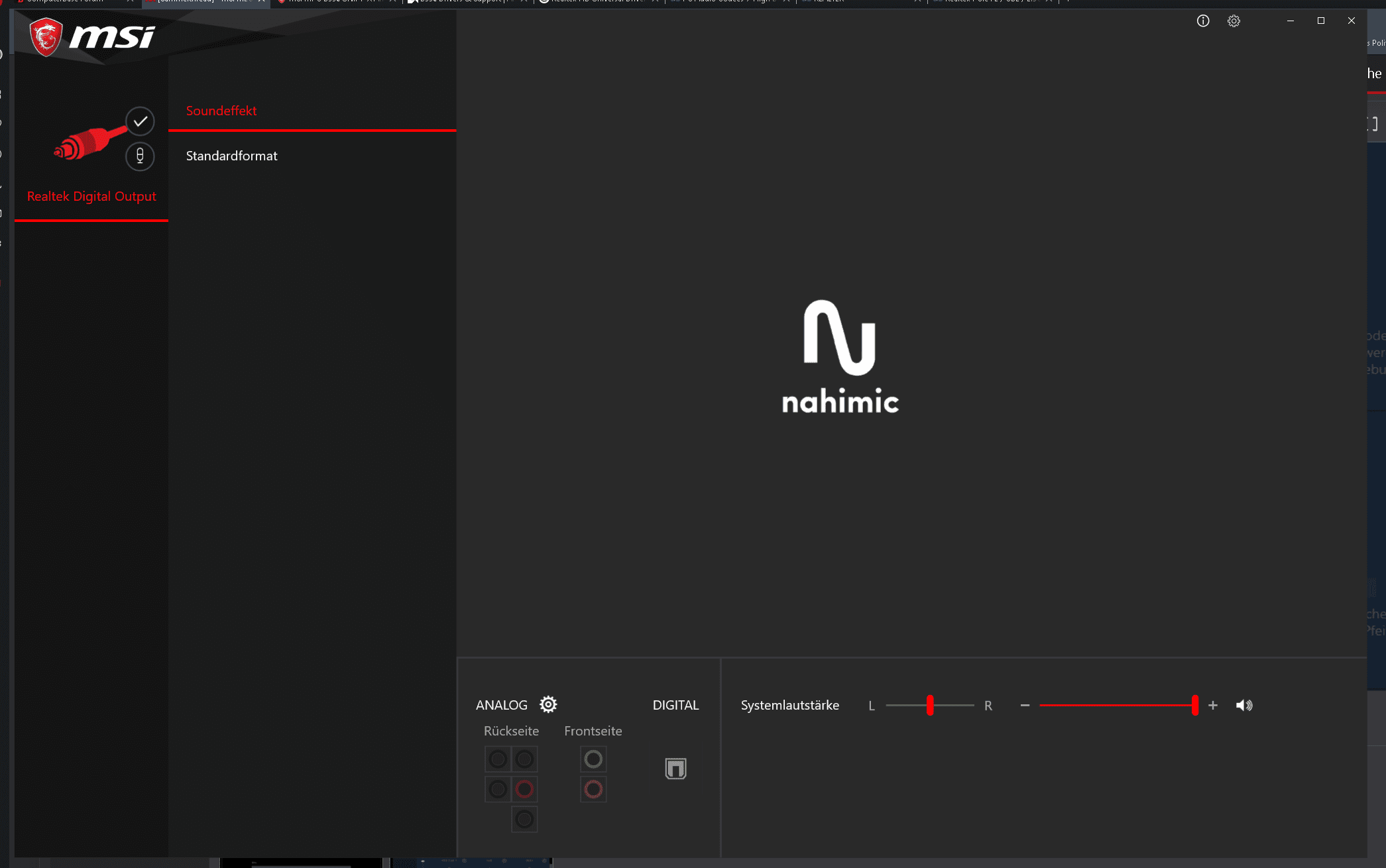Mute system volume via speaker icon
This screenshot has height=868, width=1386.
click(x=1244, y=706)
